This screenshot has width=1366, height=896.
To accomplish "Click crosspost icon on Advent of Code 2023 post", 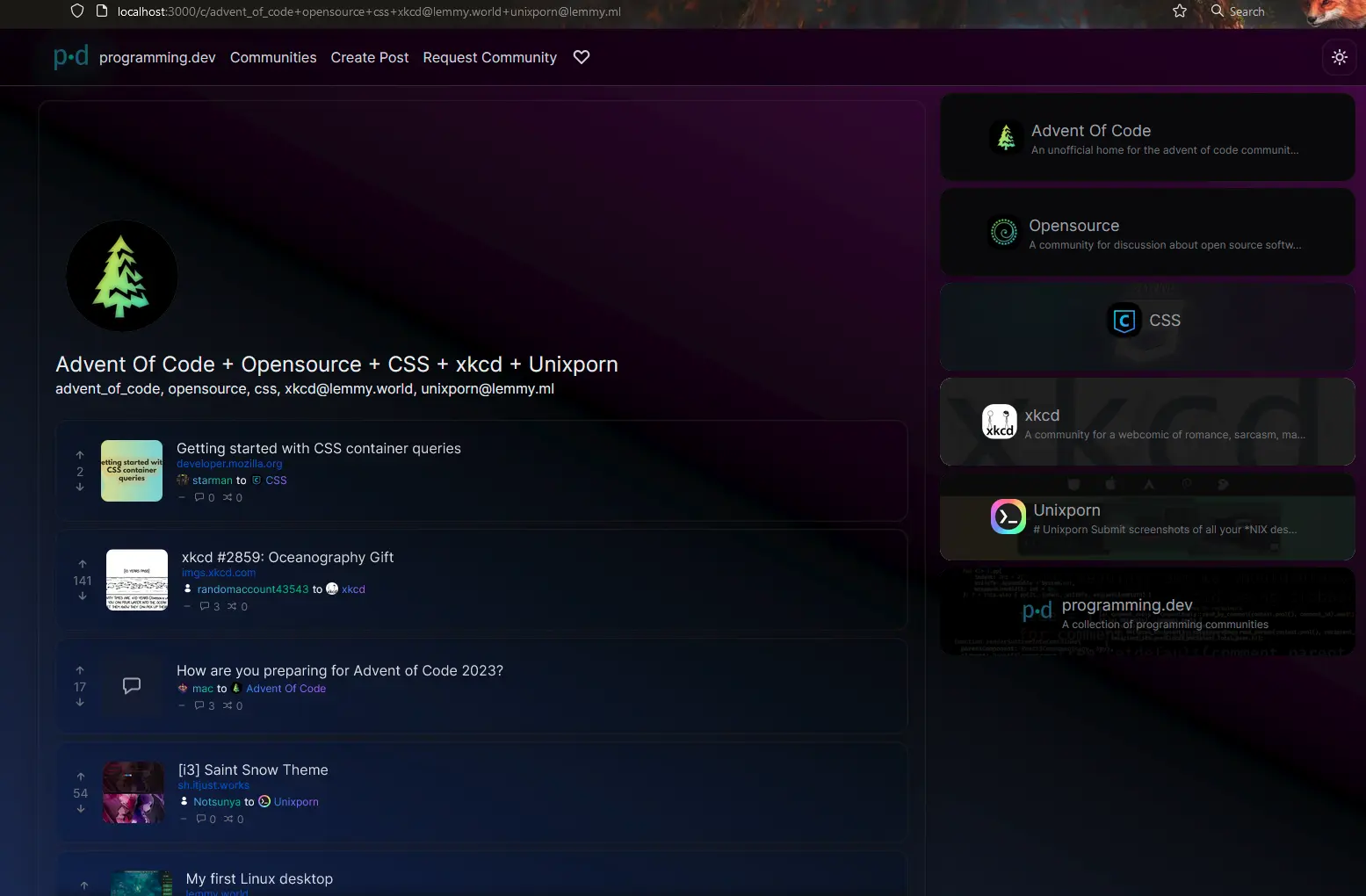I will coord(228,705).
